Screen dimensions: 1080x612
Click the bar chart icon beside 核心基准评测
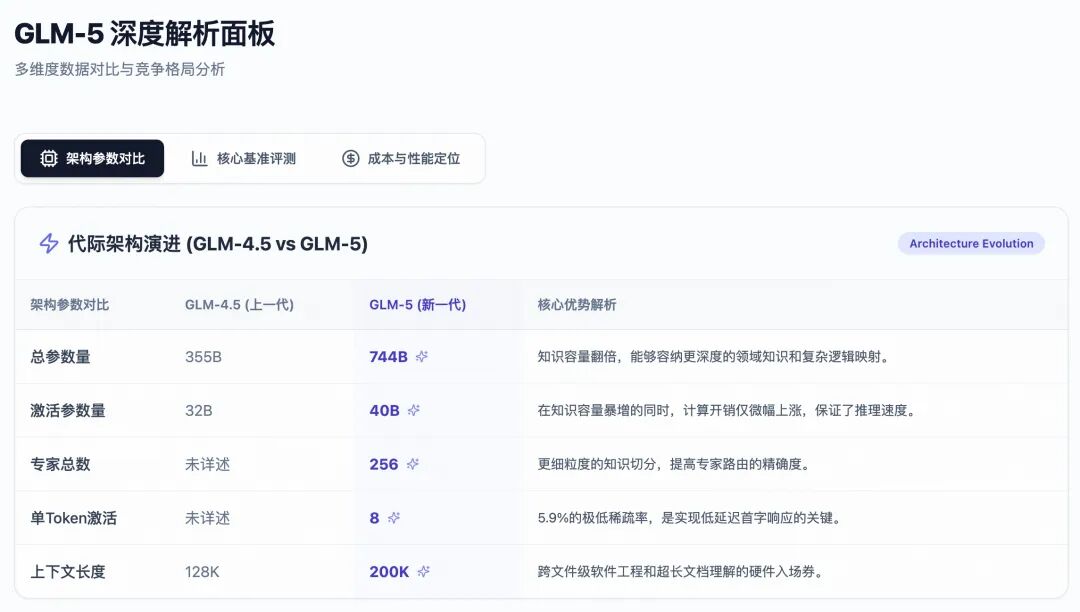pyautogui.click(x=199, y=158)
